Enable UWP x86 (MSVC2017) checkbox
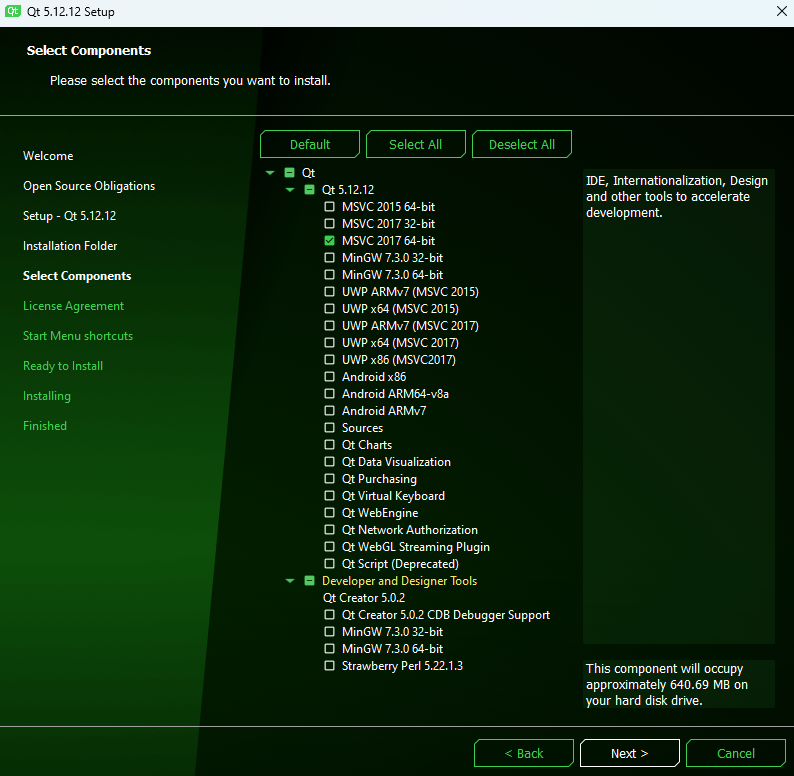This screenshot has width=794, height=776. click(x=329, y=360)
